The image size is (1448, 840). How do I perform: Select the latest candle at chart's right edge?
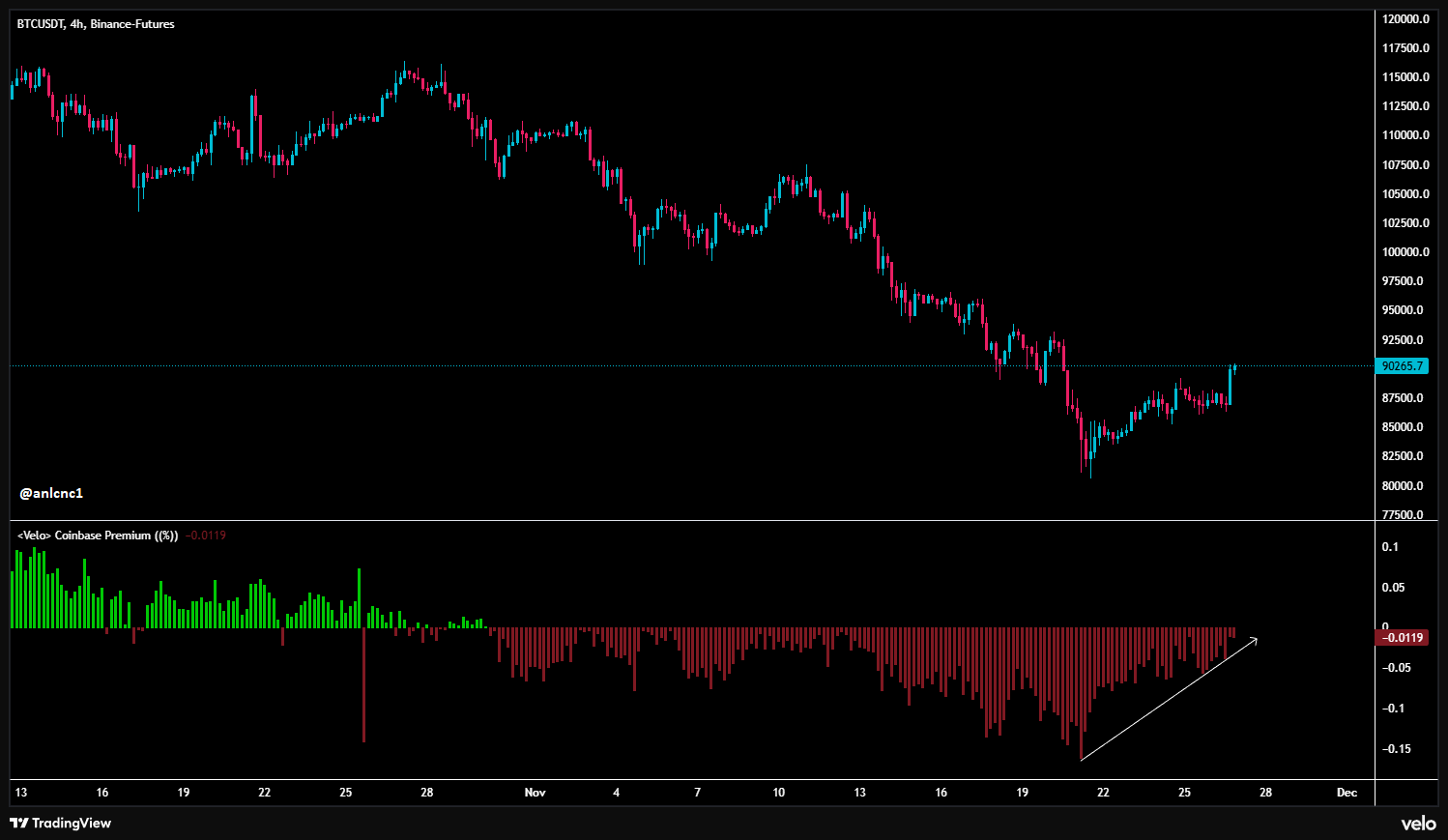click(x=1234, y=367)
